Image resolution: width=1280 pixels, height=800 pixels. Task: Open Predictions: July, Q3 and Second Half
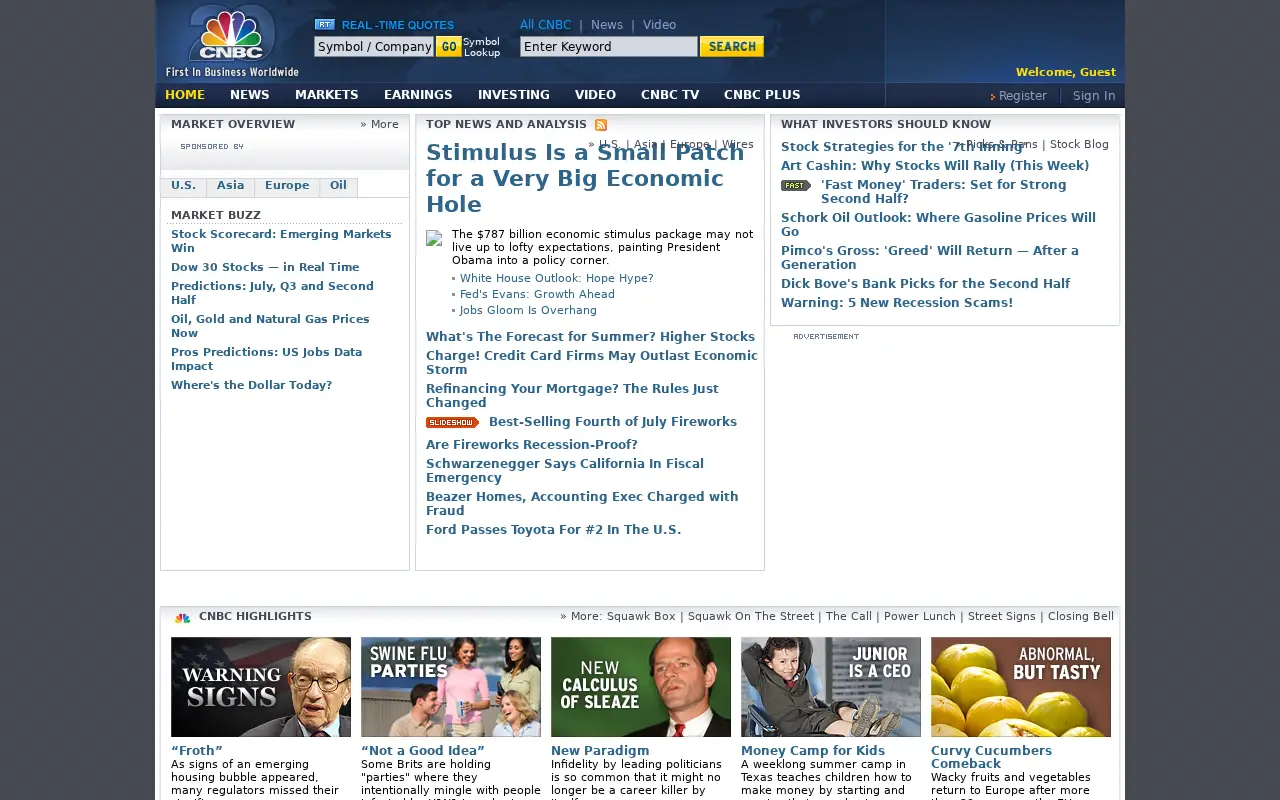coord(272,293)
